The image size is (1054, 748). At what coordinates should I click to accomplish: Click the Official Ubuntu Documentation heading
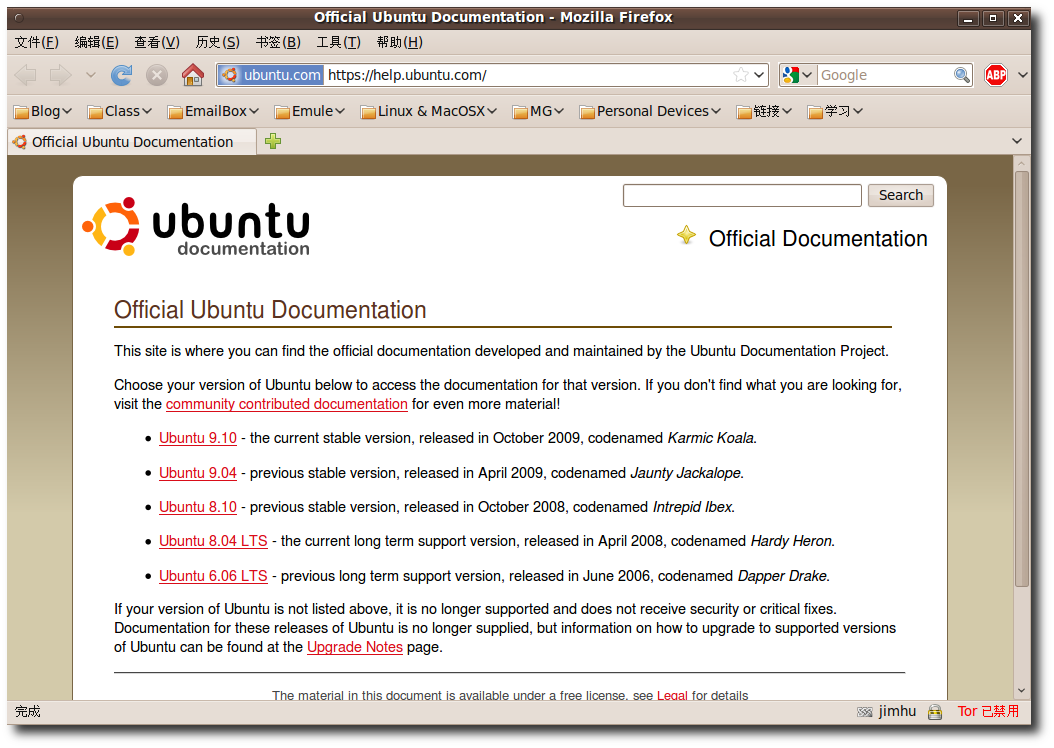pos(270,310)
